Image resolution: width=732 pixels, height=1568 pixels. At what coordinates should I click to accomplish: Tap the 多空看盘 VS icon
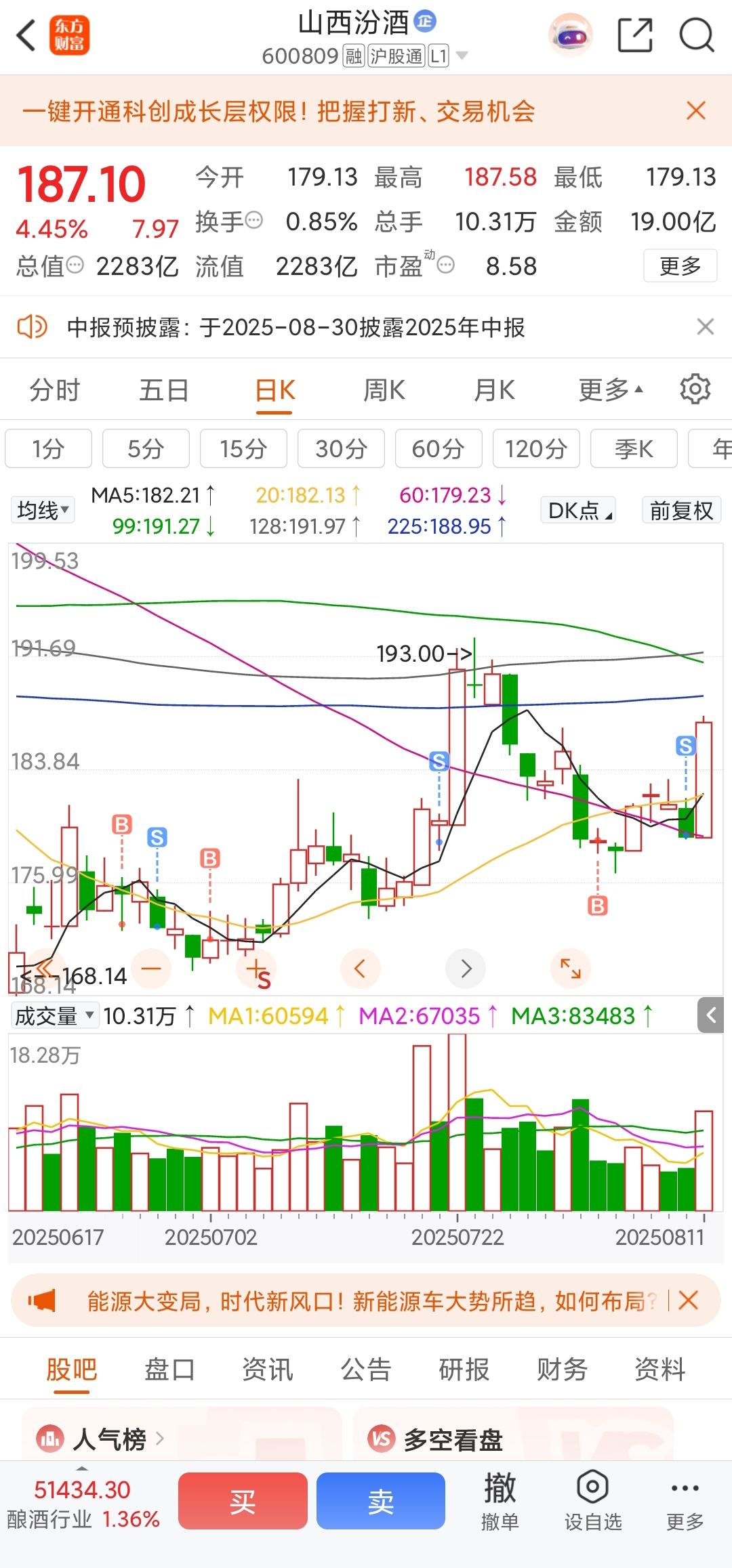(382, 1439)
